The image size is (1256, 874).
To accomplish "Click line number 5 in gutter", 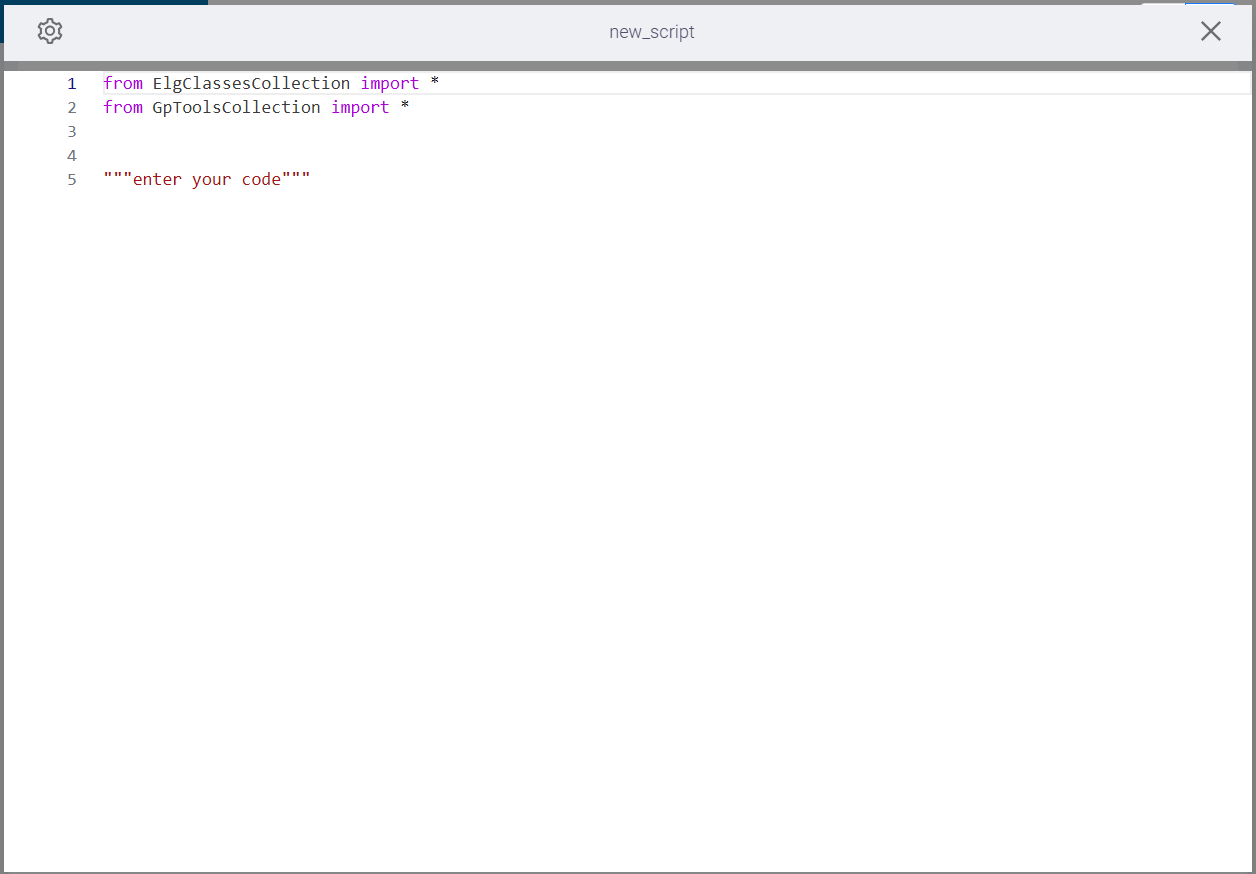I will (71, 180).
